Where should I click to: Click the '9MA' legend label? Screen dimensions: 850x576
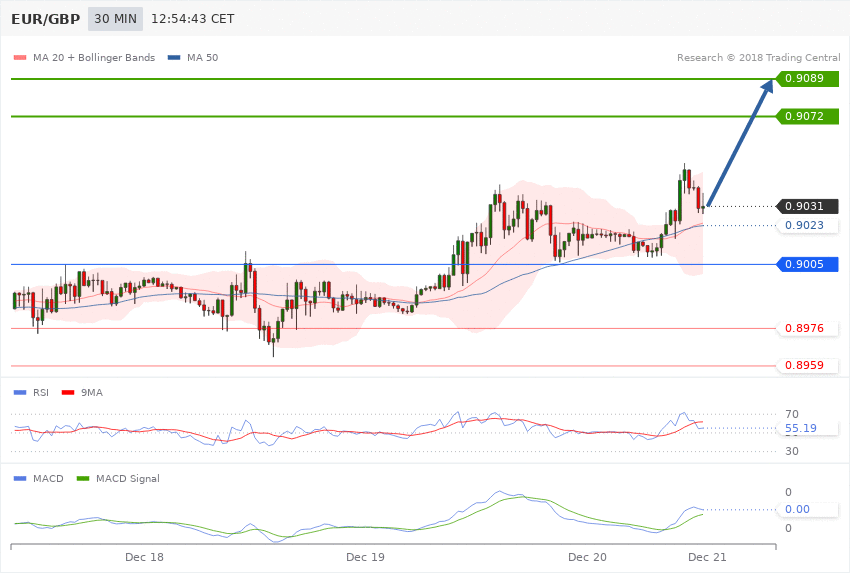92,392
